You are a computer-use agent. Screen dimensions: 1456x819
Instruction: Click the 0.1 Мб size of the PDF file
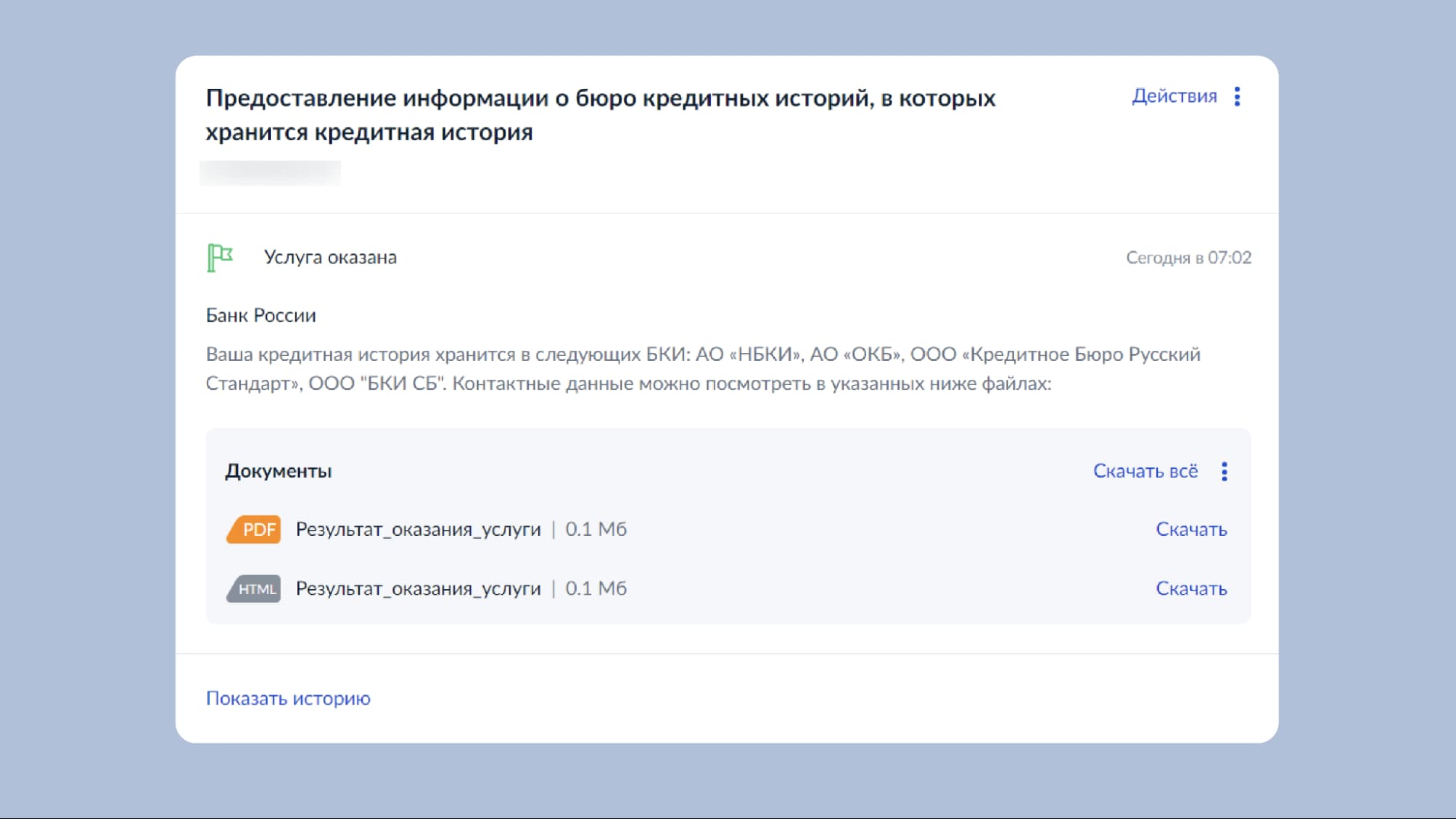pyautogui.click(x=596, y=529)
